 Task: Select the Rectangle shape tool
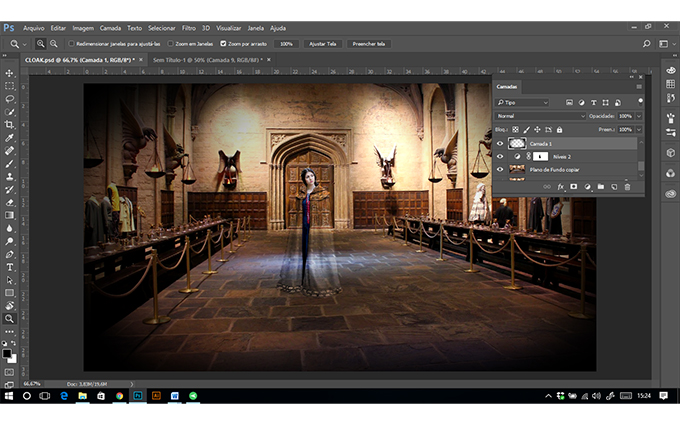click(9, 293)
